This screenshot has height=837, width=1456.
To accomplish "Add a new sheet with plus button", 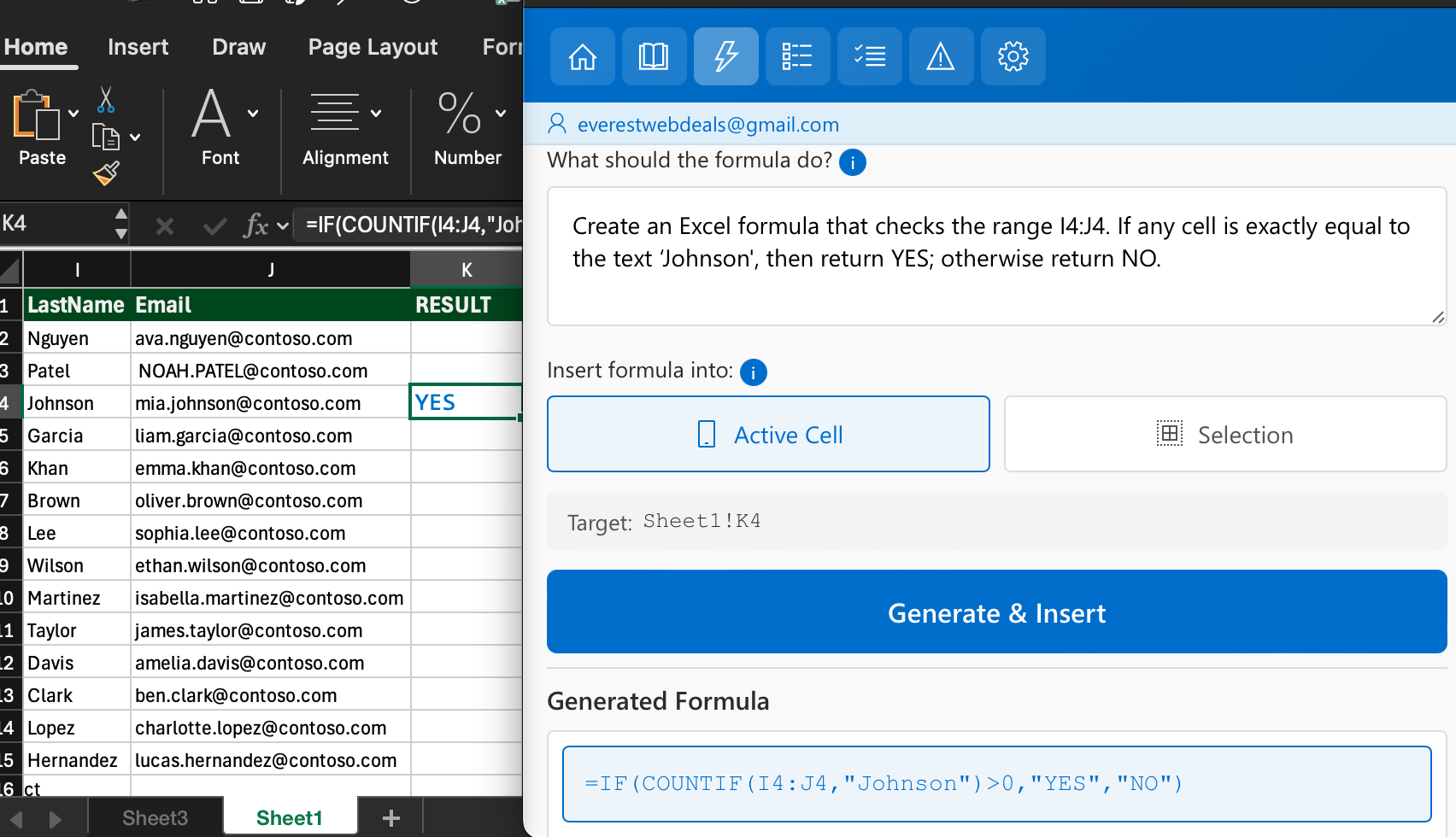I will tap(391, 817).
